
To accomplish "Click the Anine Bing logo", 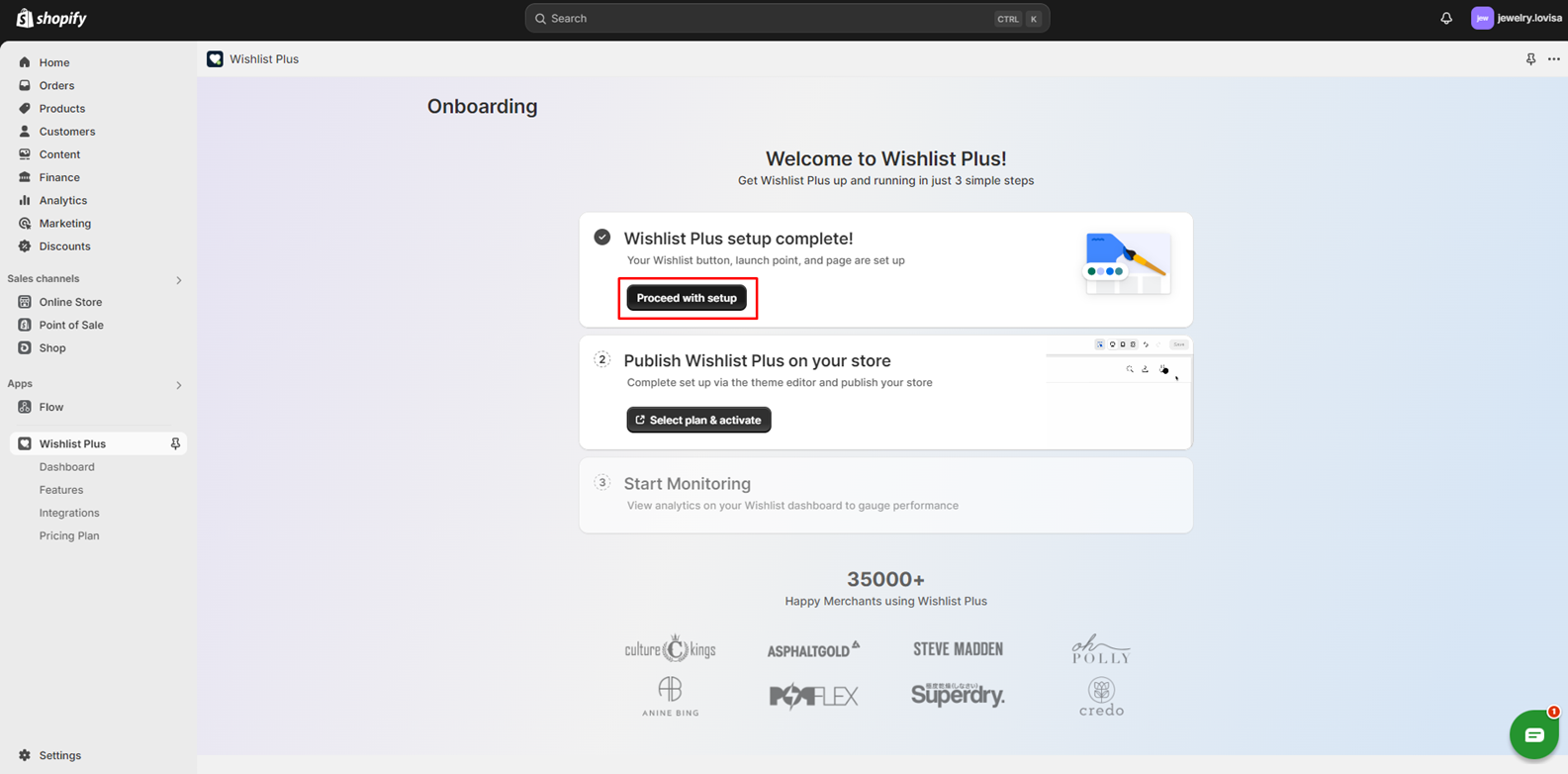I will click(670, 696).
